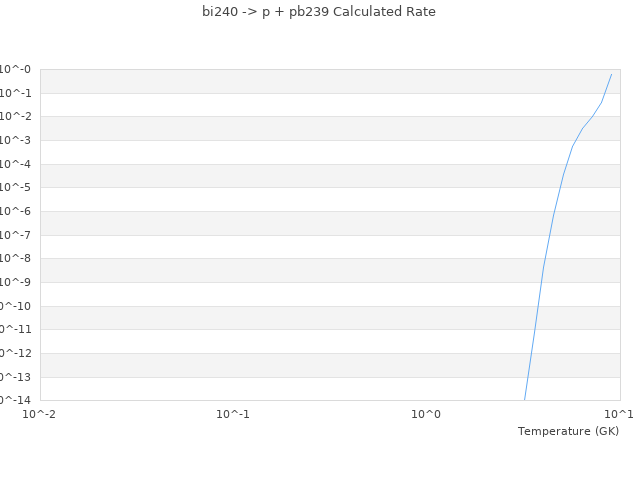Viewport: 640px width, 480px height.
Task: Click the 10^-8 y-axis tick label
Action: coord(16,259)
